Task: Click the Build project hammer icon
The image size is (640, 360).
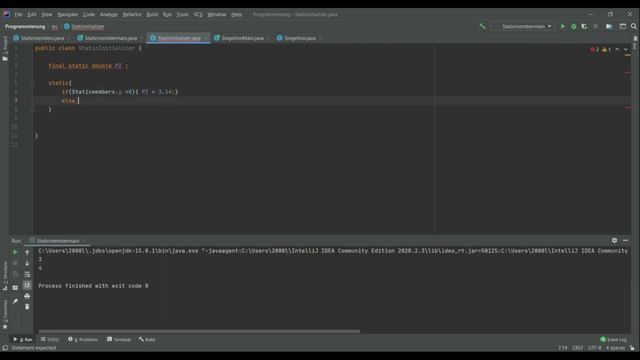Action: (x=482, y=26)
